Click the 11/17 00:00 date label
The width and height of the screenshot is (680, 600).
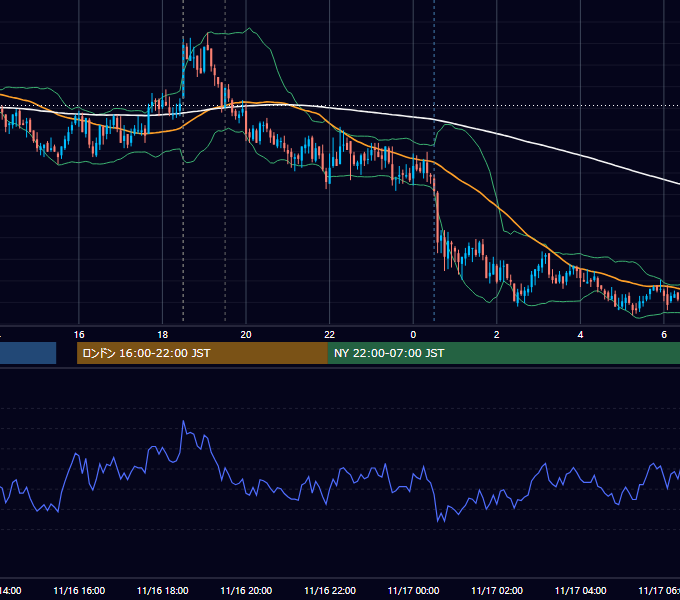click(413, 590)
